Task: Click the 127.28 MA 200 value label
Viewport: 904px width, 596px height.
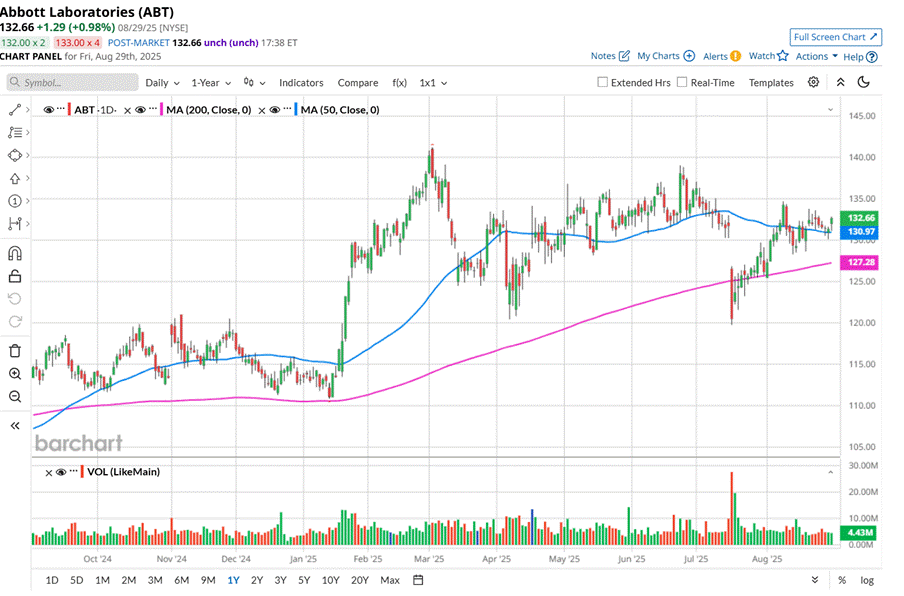Action: pyautogui.click(x=860, y=262)
